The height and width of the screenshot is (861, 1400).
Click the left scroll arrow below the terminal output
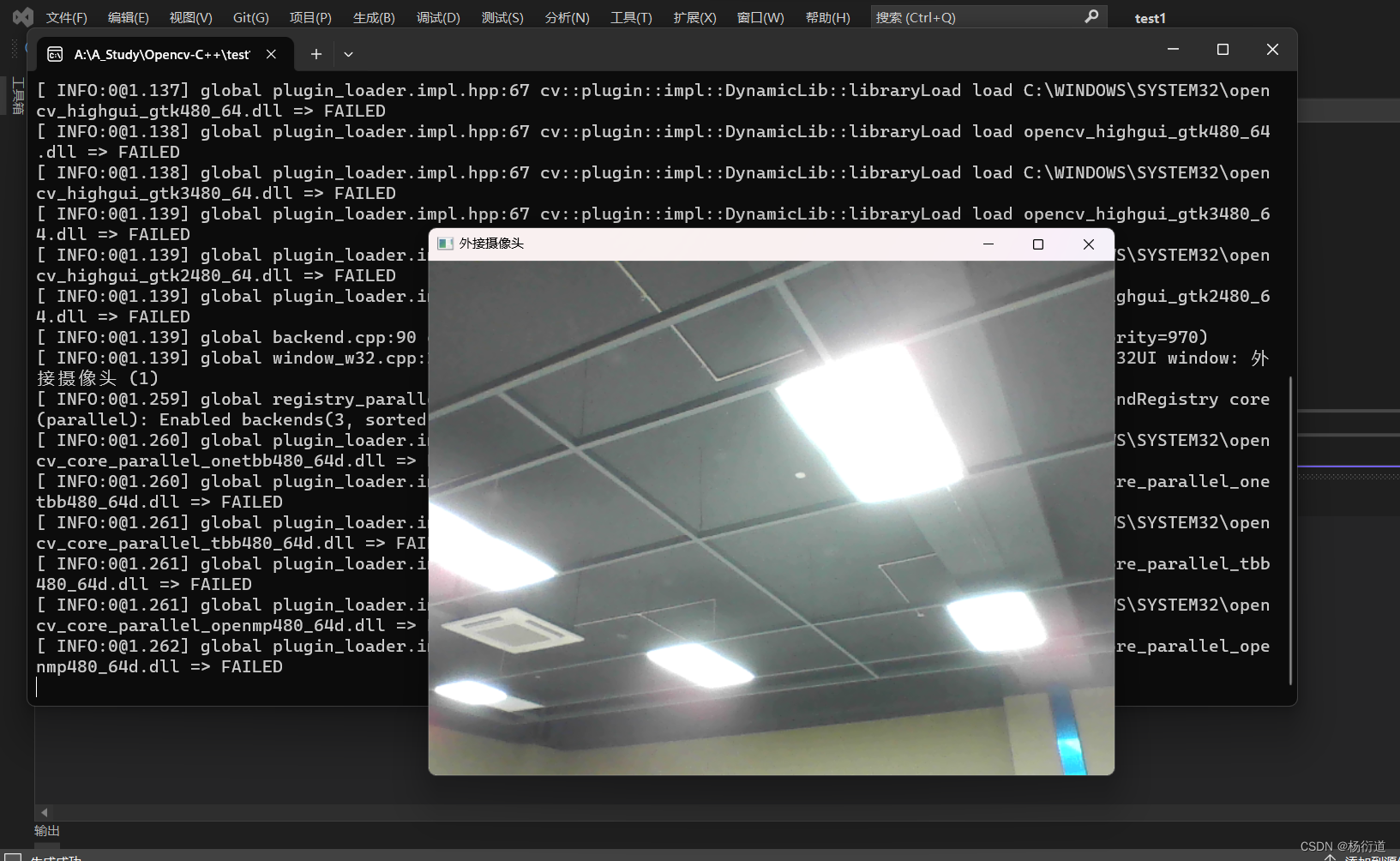click(x=43, y=812)
